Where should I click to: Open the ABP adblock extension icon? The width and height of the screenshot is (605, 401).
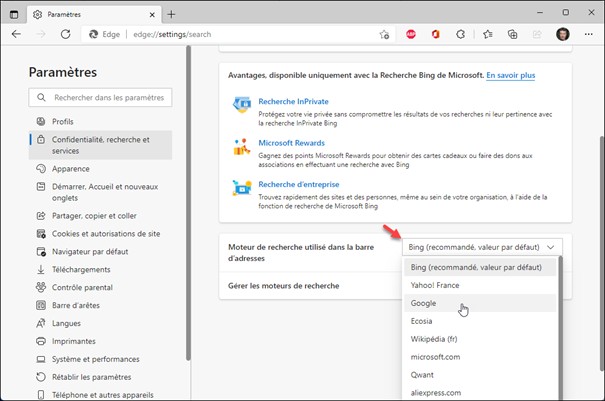click(x=410, y=33)
